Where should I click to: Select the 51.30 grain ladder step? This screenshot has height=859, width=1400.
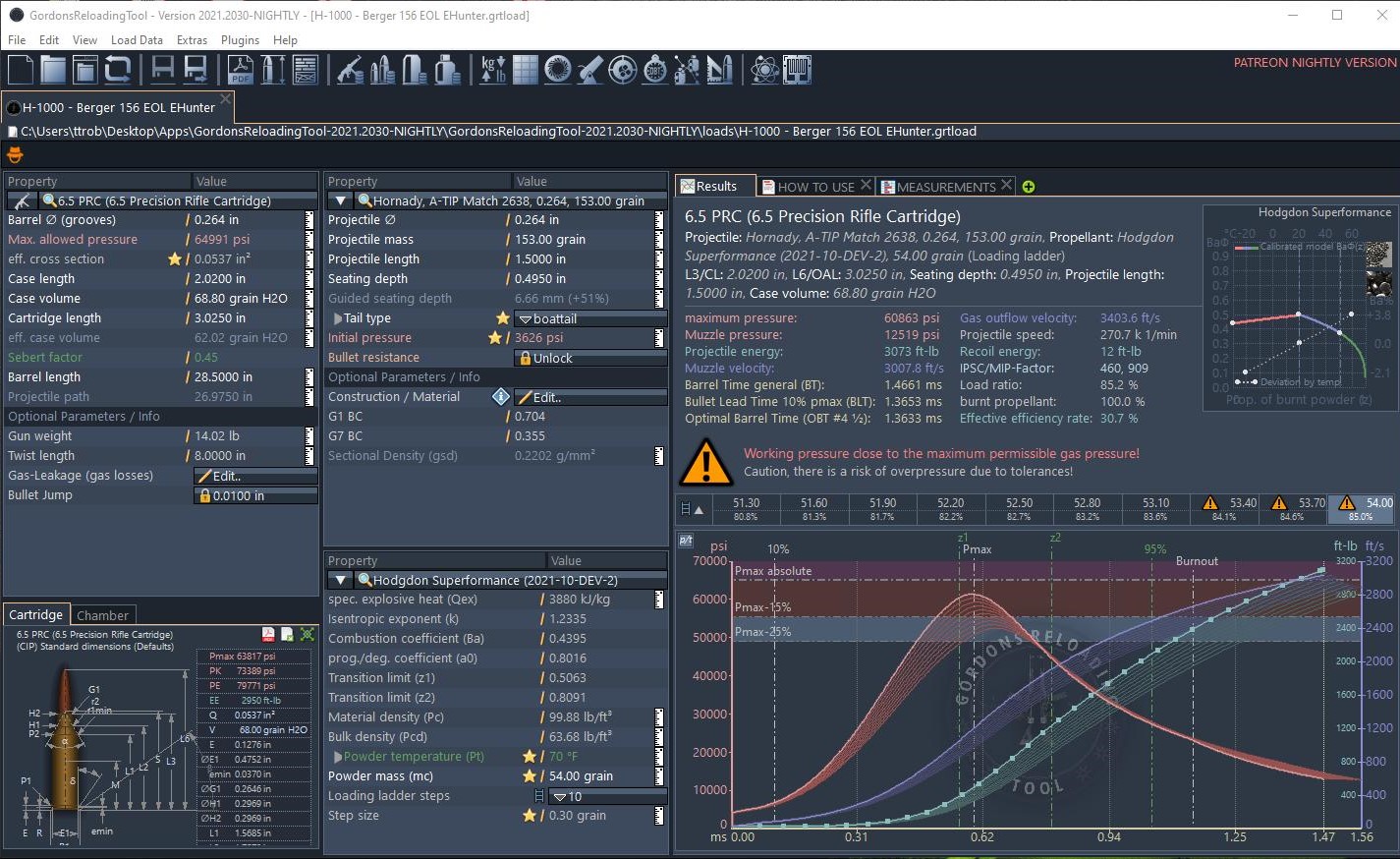(746, 508)
